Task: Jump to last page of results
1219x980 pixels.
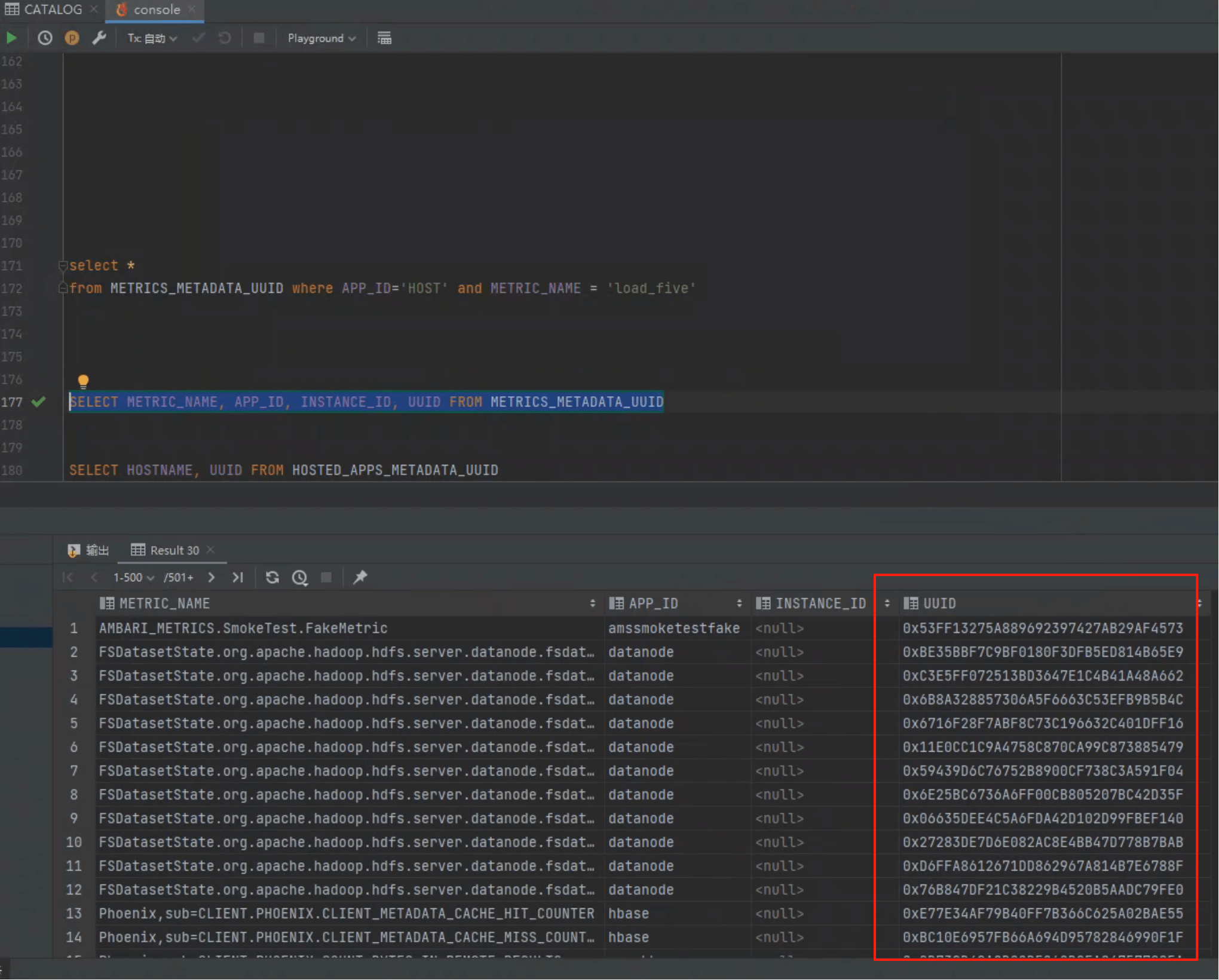Action: point(238,577)
